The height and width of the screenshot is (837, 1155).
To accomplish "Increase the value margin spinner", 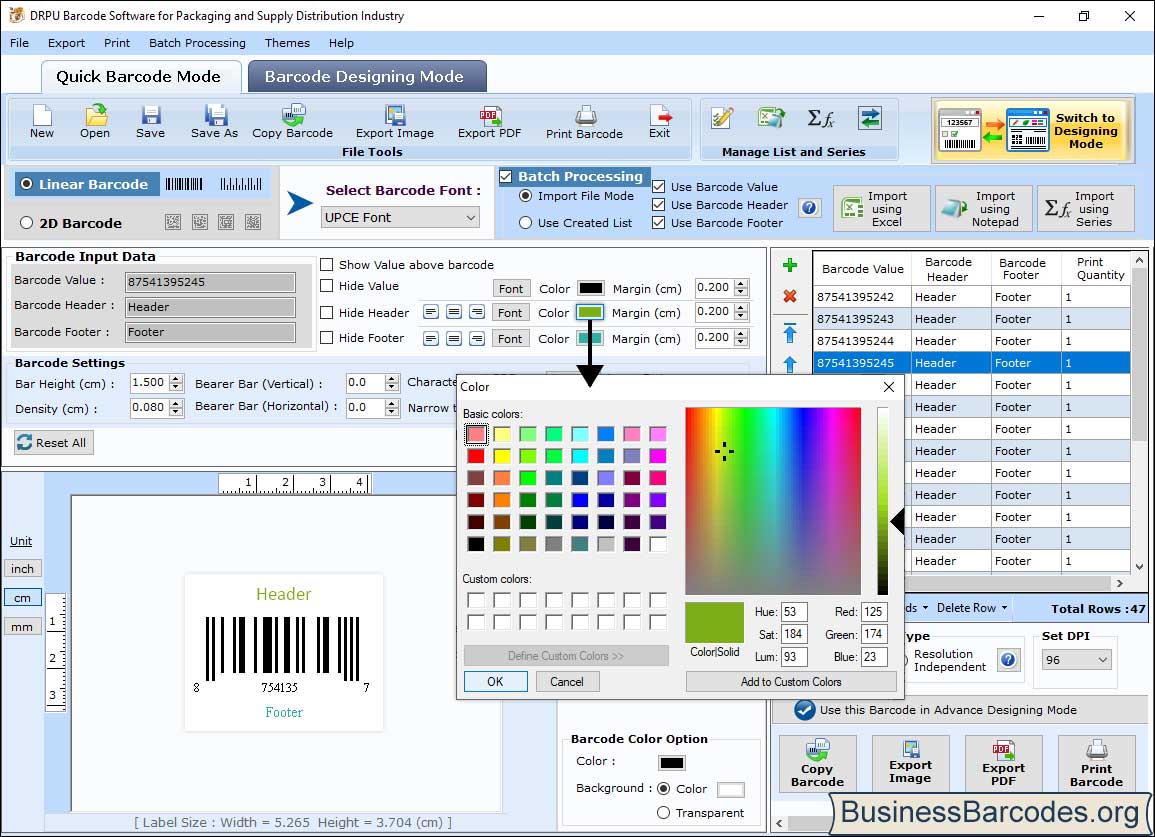I will click(742, 284).
